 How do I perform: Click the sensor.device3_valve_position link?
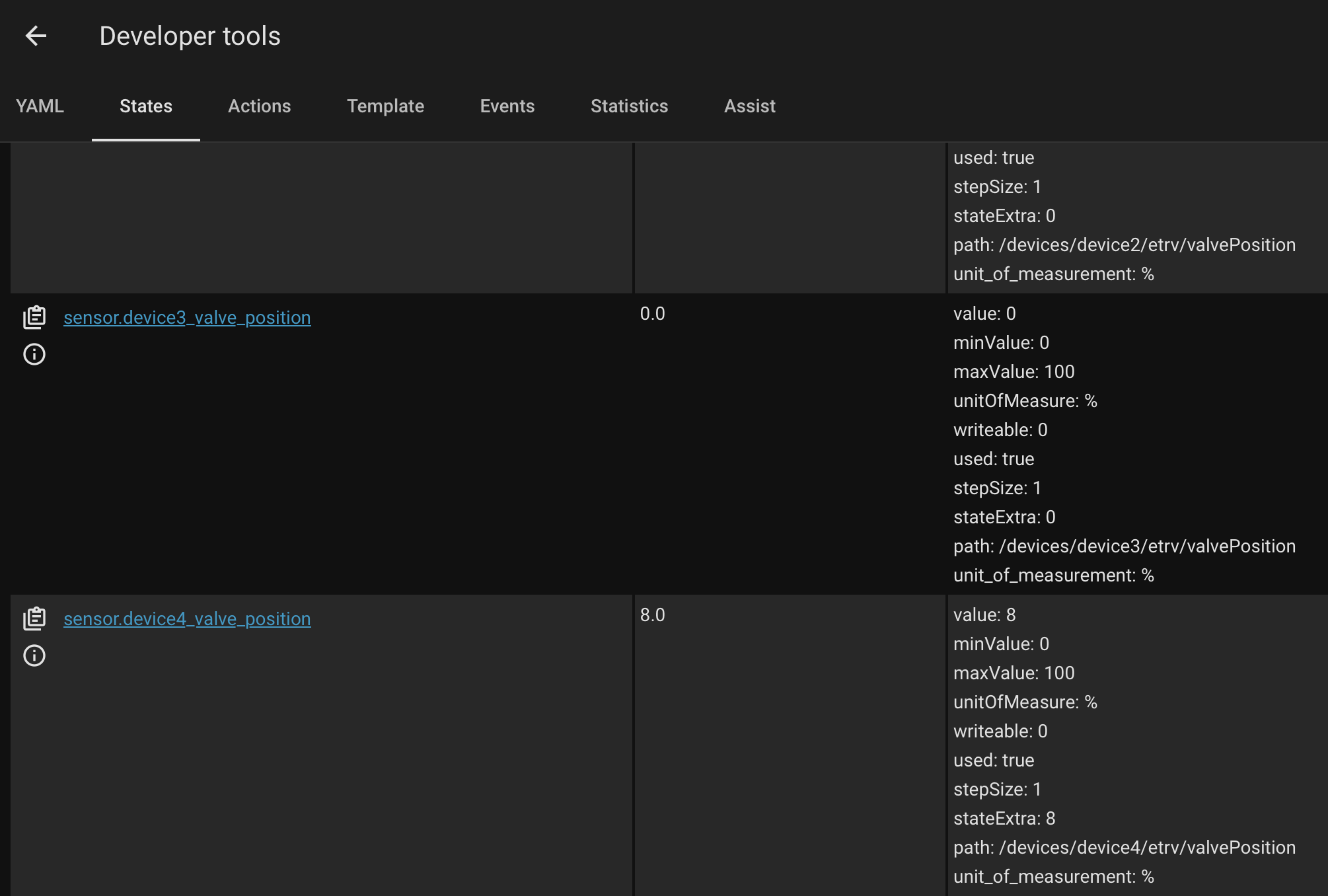point(187,318)
